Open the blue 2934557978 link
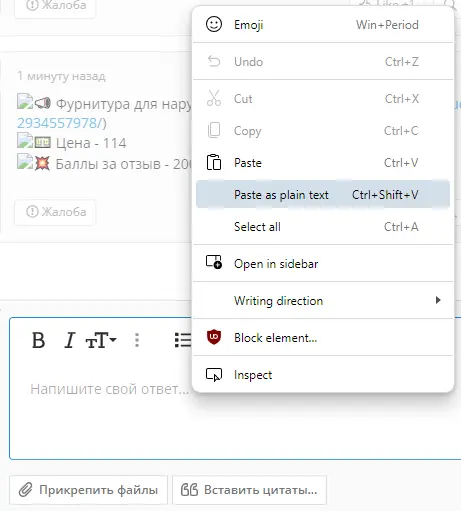This screenshot has height=511, width=461. (59, 123)
